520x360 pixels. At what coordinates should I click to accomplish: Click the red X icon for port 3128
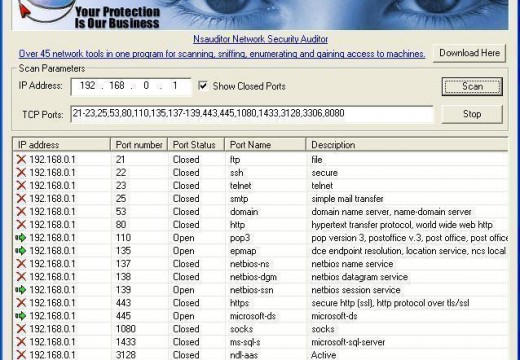(x=21, y=355)
